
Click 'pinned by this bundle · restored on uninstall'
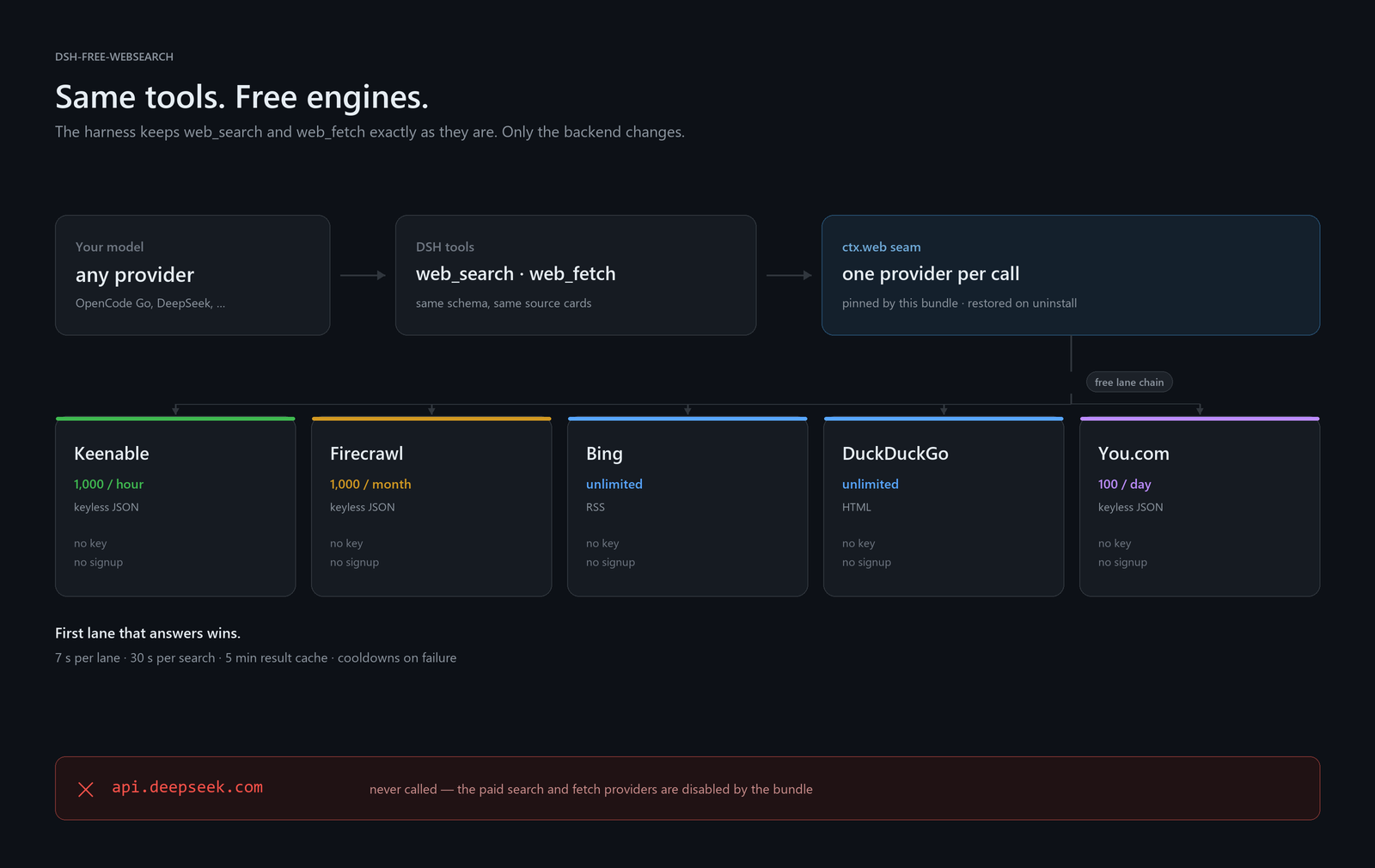[959, 303]
